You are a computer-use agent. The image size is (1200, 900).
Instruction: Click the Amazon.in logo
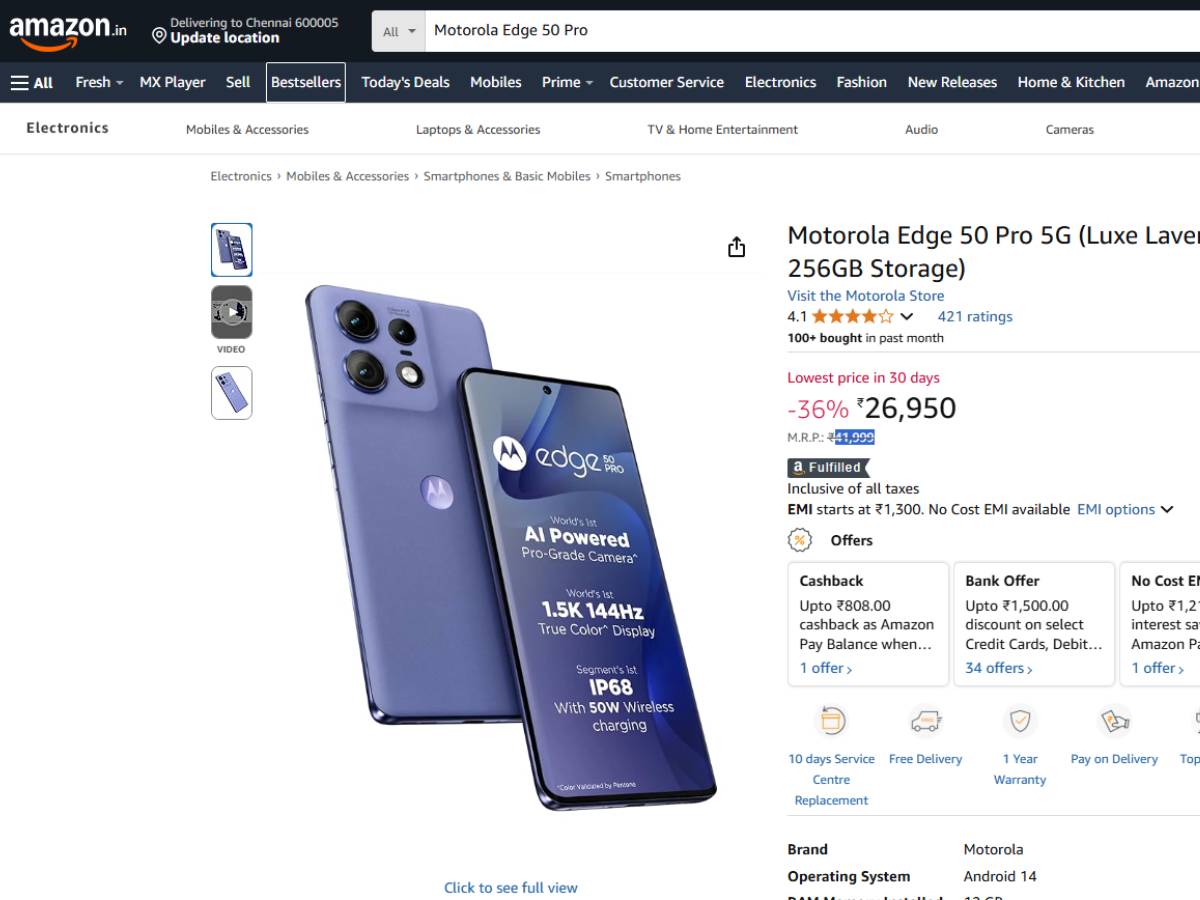pos(68,31)
